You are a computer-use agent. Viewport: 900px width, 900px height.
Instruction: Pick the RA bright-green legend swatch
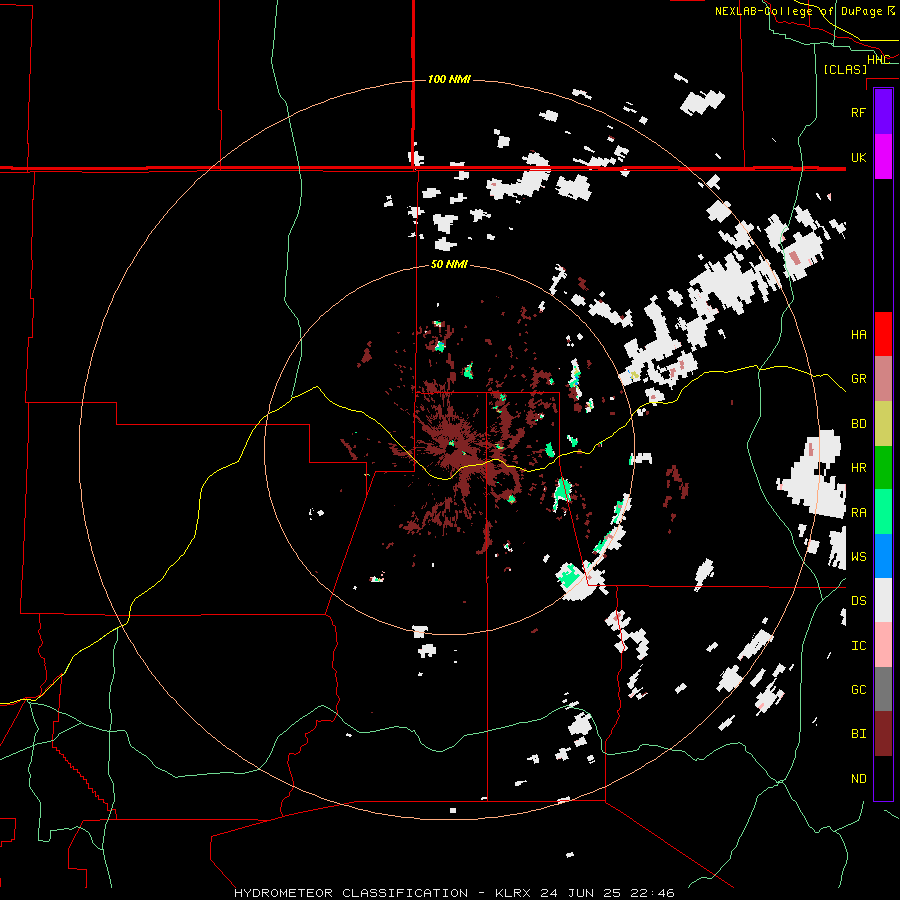[883, 512]
